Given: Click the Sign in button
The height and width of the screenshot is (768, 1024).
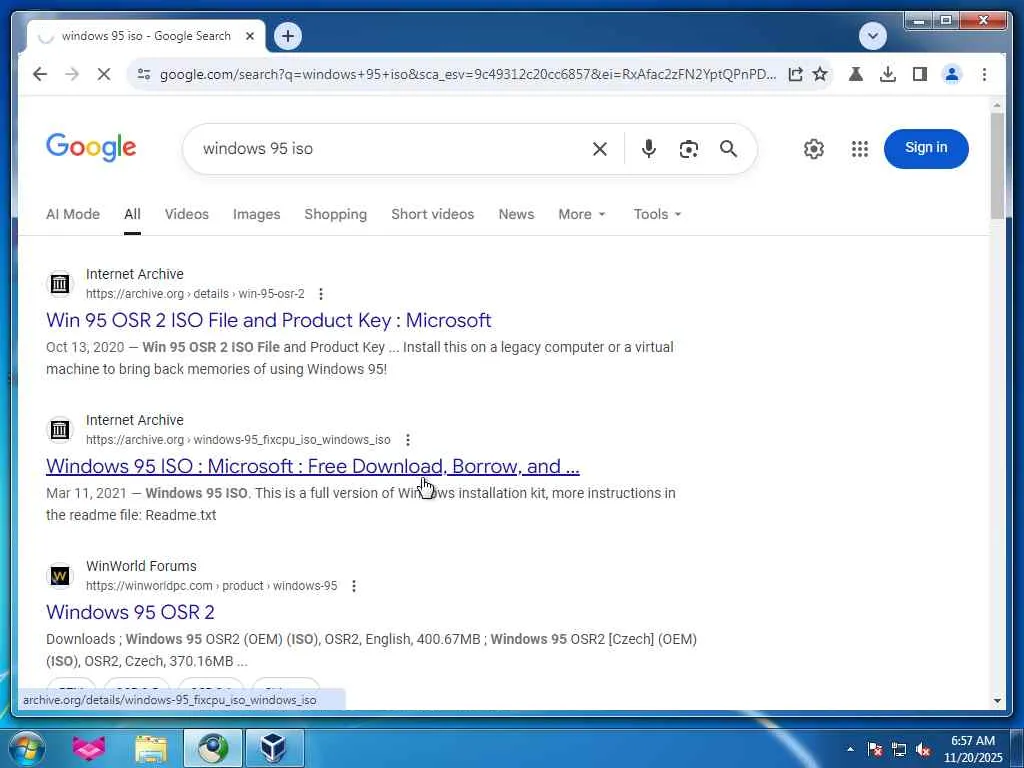Looking at the screenshot, I should [926, 148].
